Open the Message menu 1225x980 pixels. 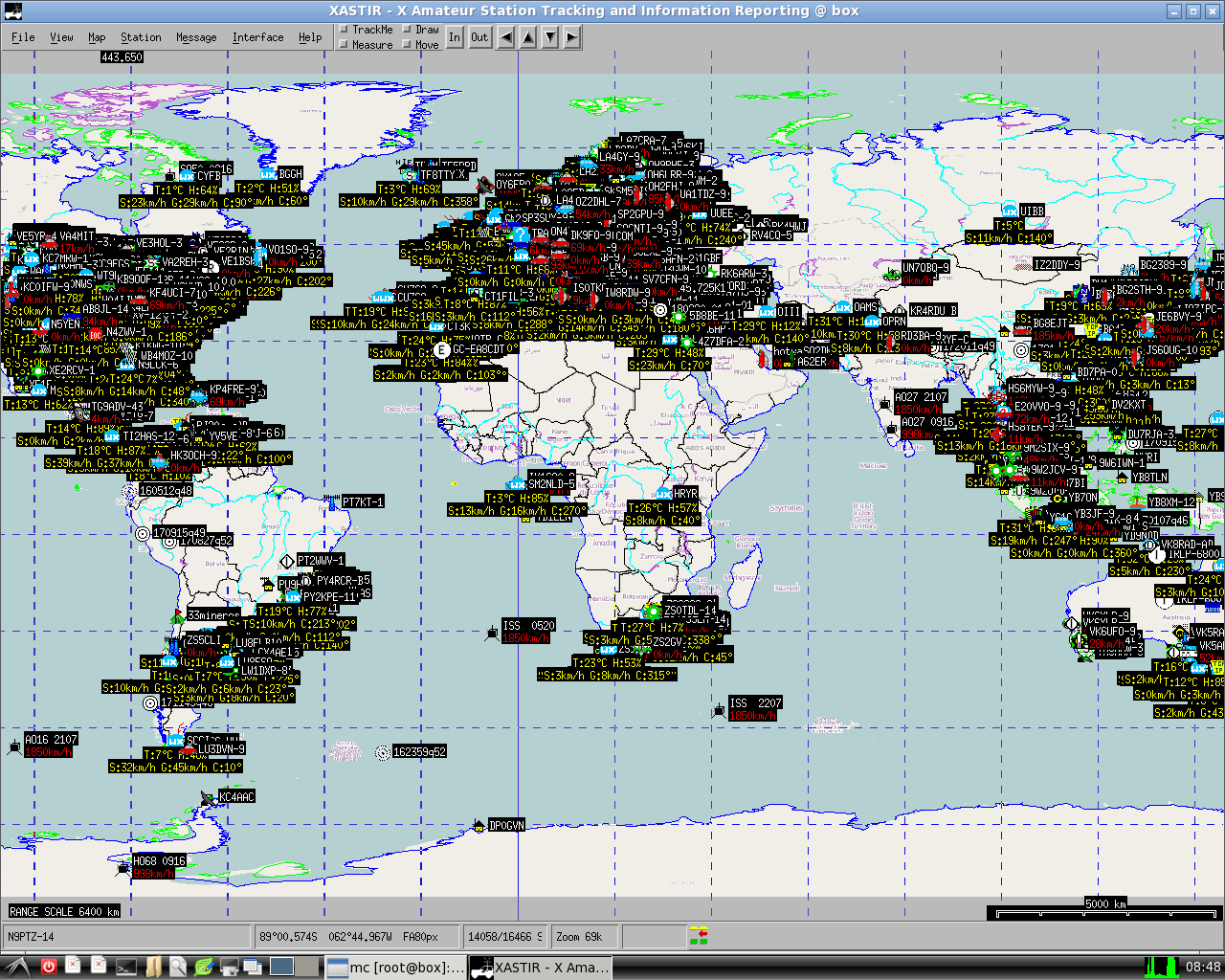click(x=196, y=37)
